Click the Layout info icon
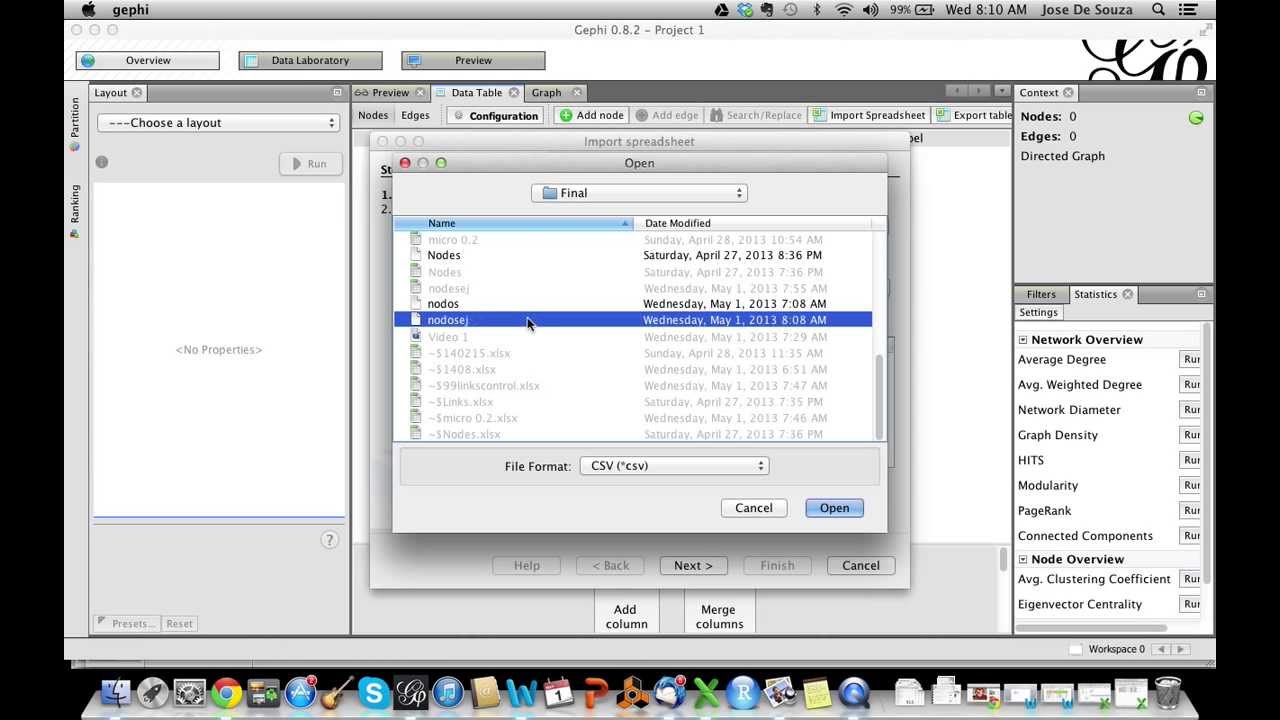The image size is (1280, 720). point(101,162)
